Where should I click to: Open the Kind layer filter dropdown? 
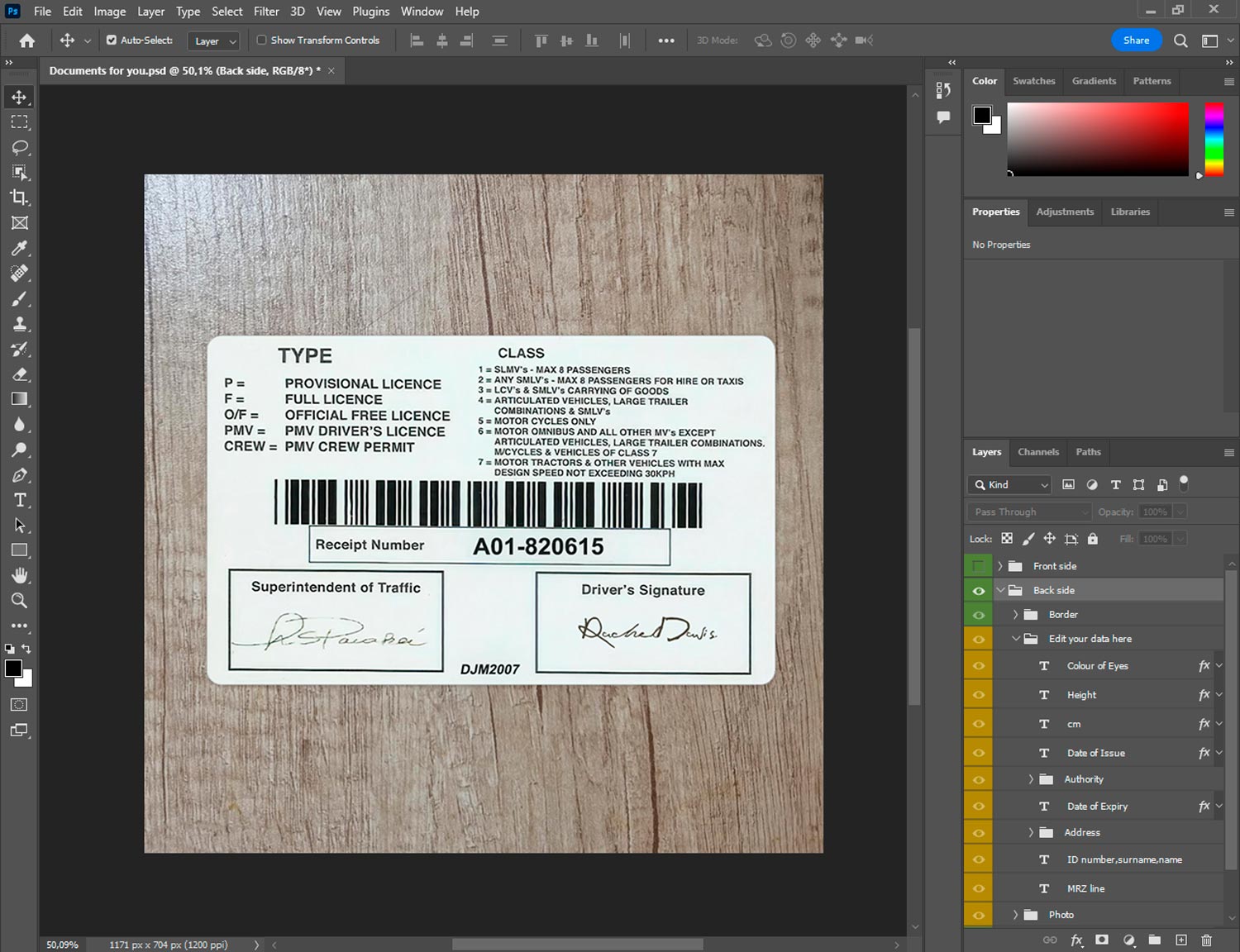[x=1010, y=485]
